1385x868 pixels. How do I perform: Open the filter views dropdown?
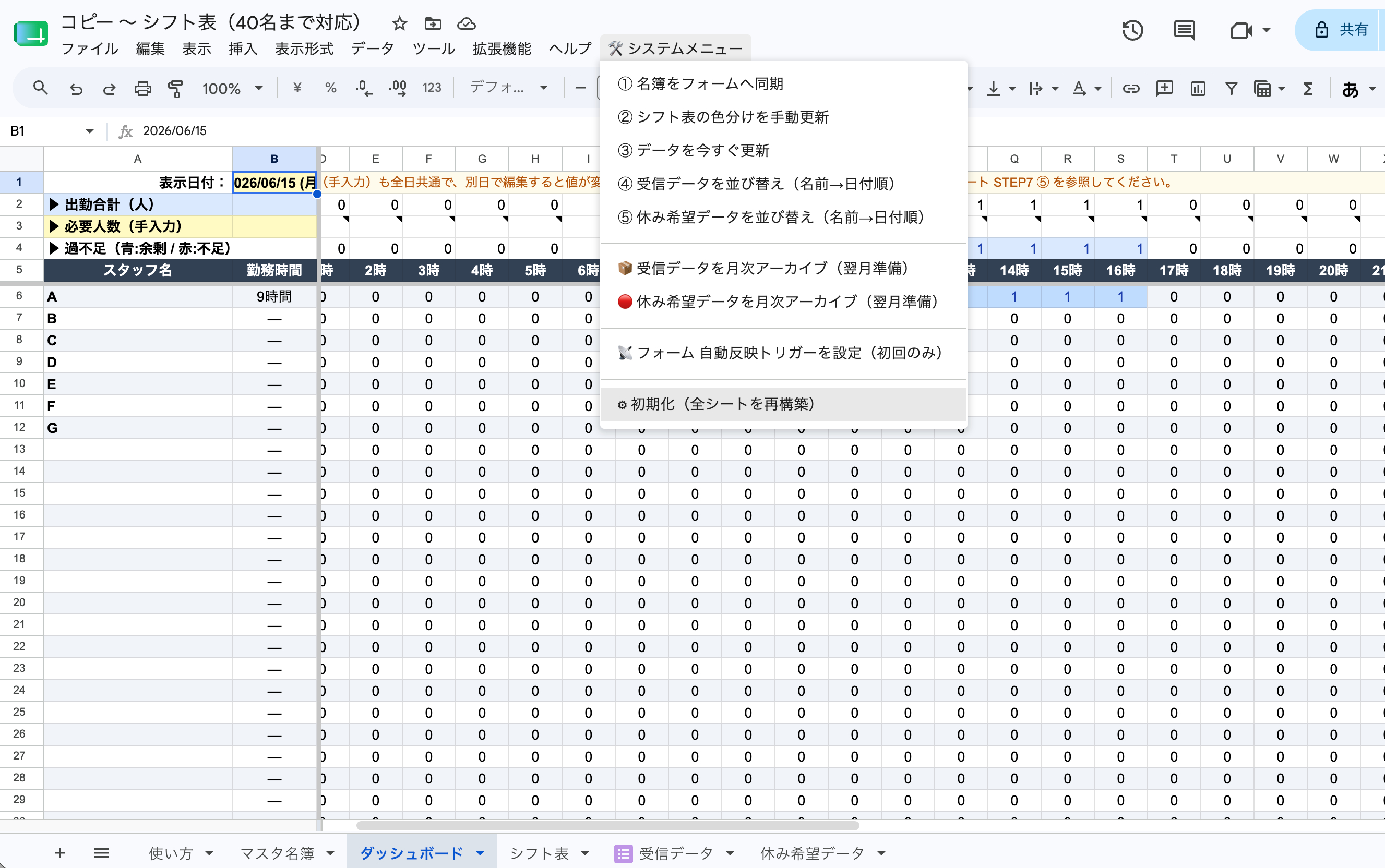(1269, 88)
